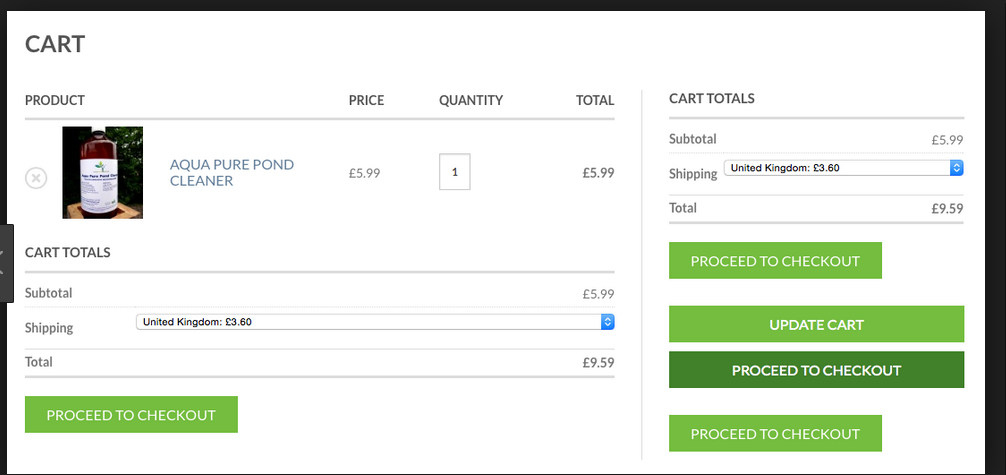
Task: Click the PRICE column header
Action: 366,100
